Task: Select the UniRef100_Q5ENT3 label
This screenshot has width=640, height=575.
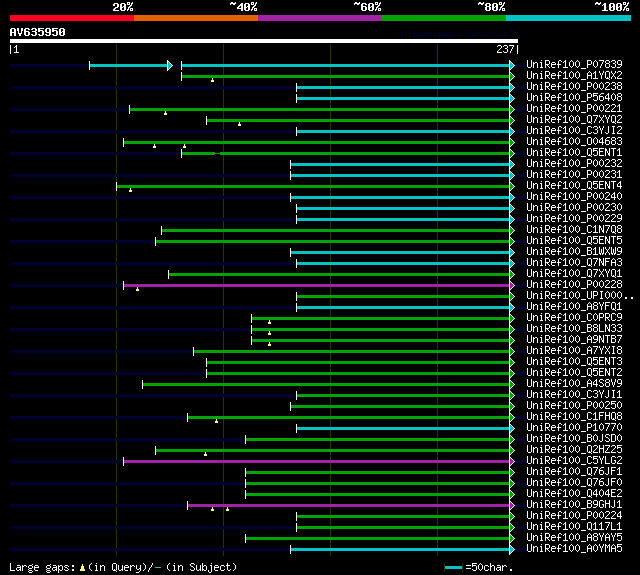Action: pyautogui.click(x=574, y=362)
